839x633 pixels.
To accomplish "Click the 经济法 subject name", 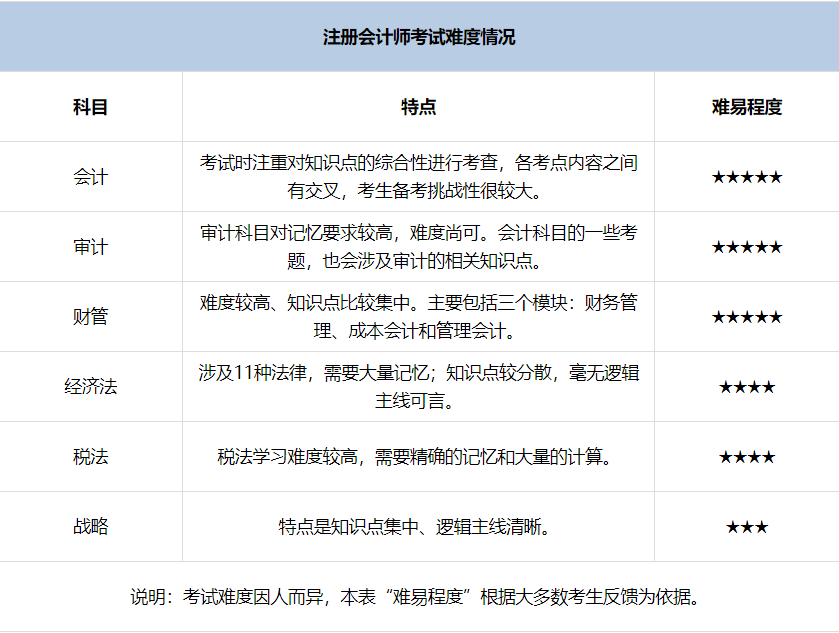I will click(93, 387).
